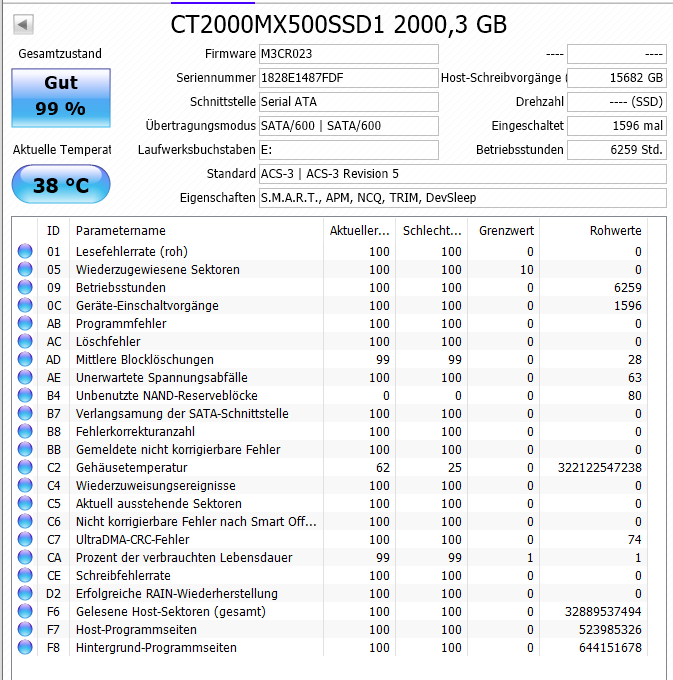Click the status orb for Unbenutzte NAND-Reserveblöcke

[25, 396]
